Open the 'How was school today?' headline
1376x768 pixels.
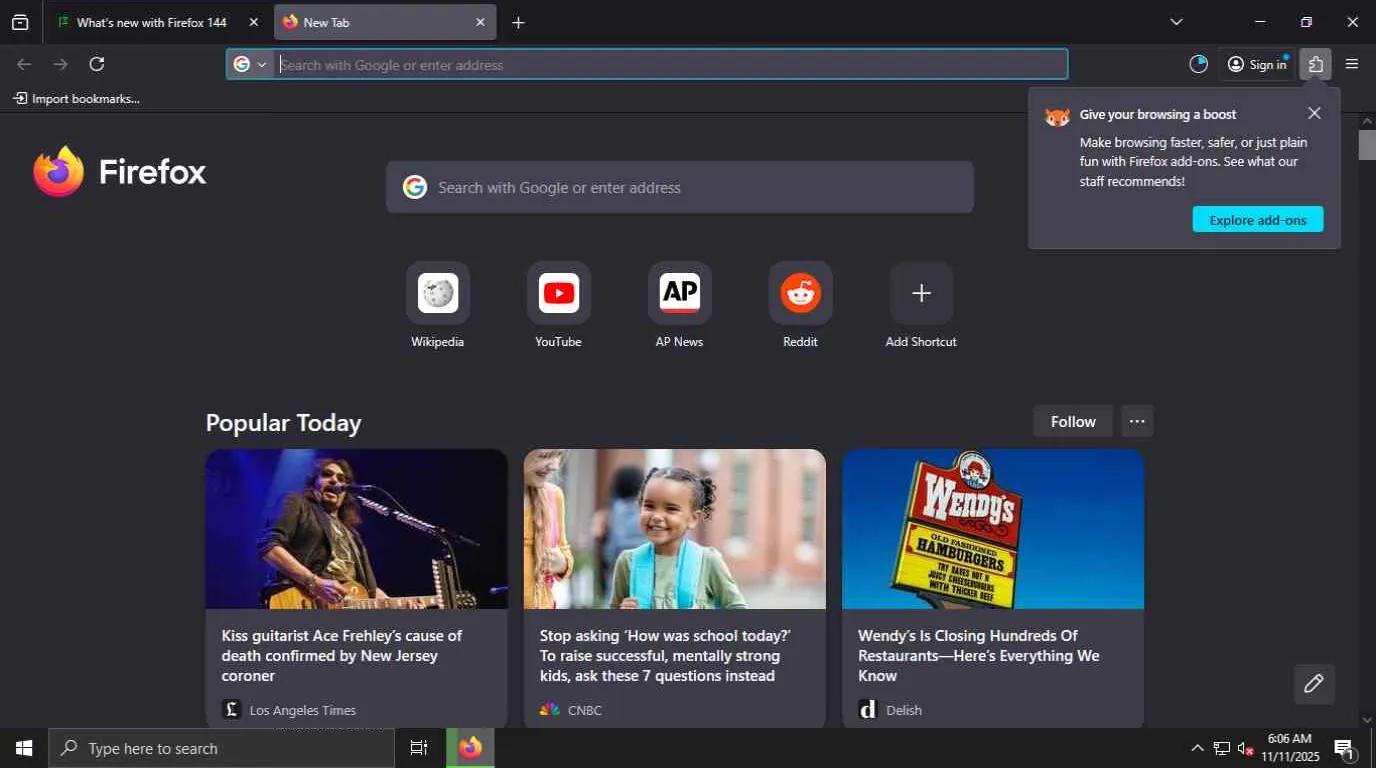pos(665,656)
